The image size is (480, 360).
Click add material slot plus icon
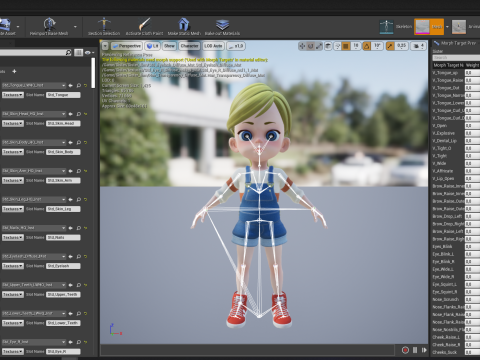pos(14,71)
